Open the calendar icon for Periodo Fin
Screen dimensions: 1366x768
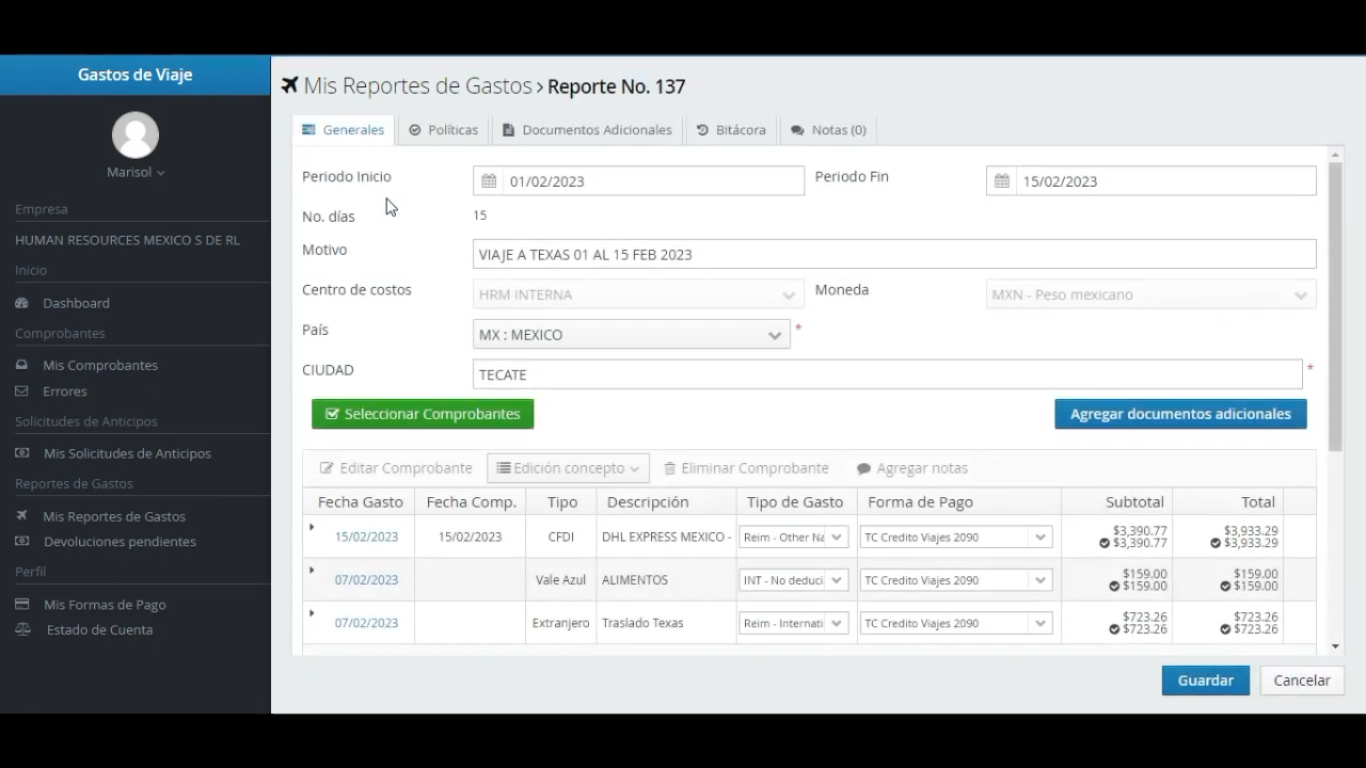point(1001,181)
